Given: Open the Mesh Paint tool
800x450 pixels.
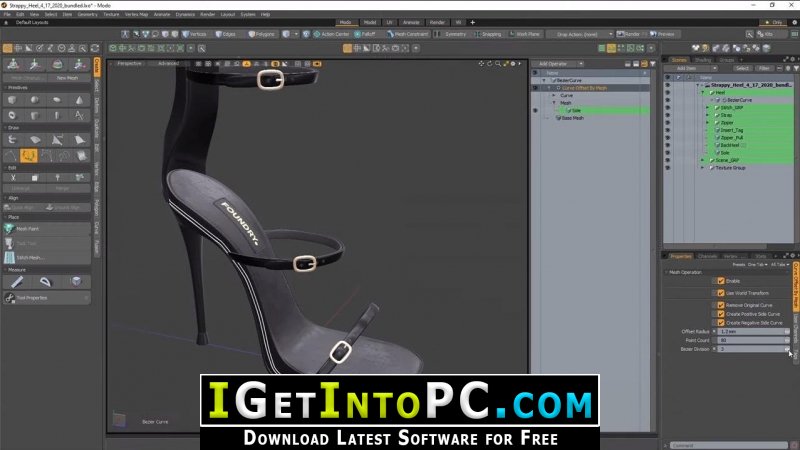Looking at the screenshot, I should point(47,229).
